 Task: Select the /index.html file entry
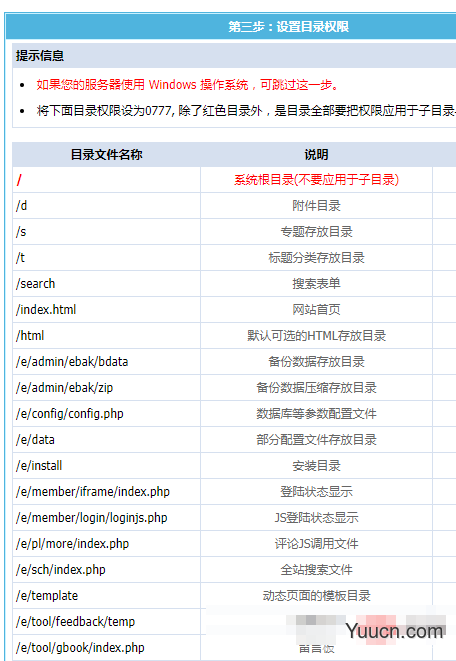(46, 309)
